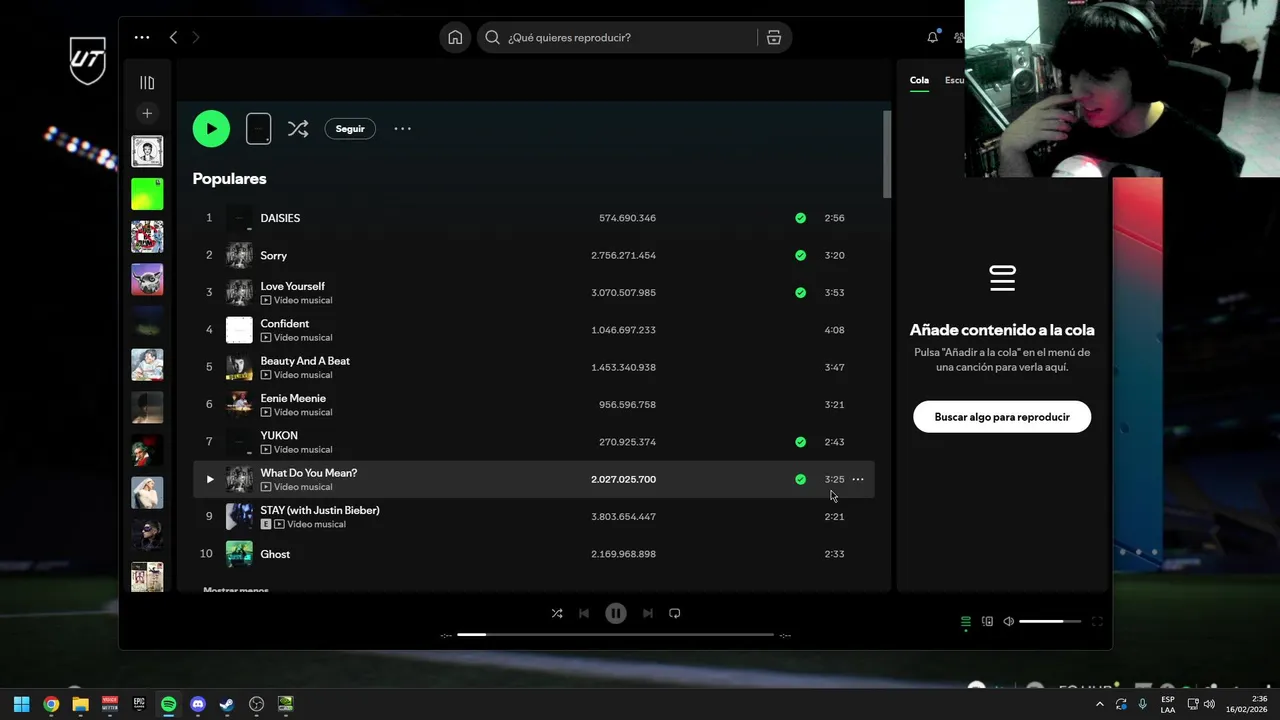Click Seguir to follow the artist
1280x720 pixels.
[350, 128]
